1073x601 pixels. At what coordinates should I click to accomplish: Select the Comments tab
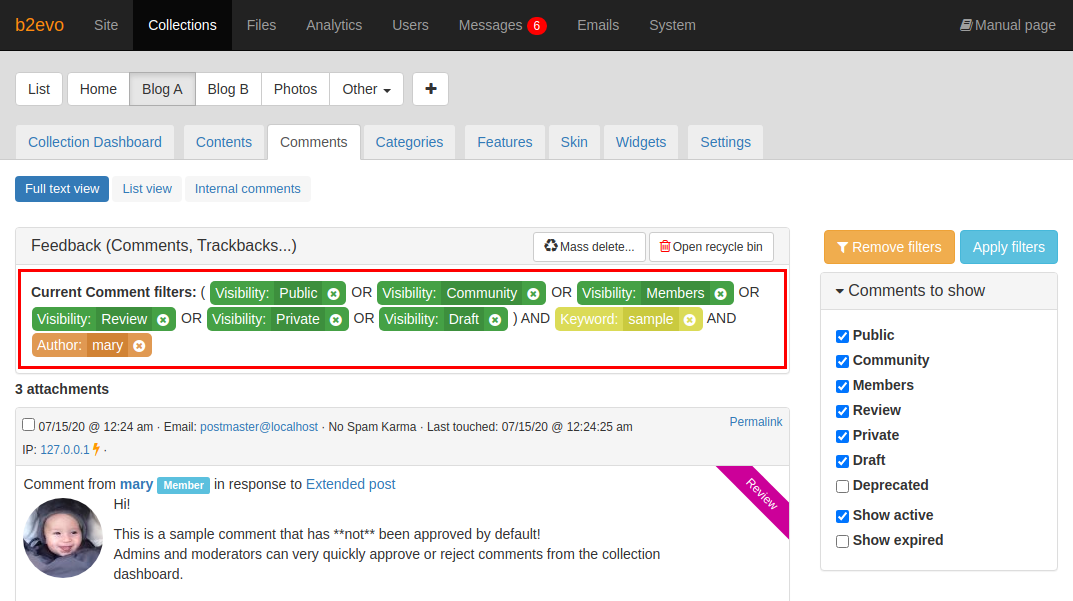(x=313, y=142)
